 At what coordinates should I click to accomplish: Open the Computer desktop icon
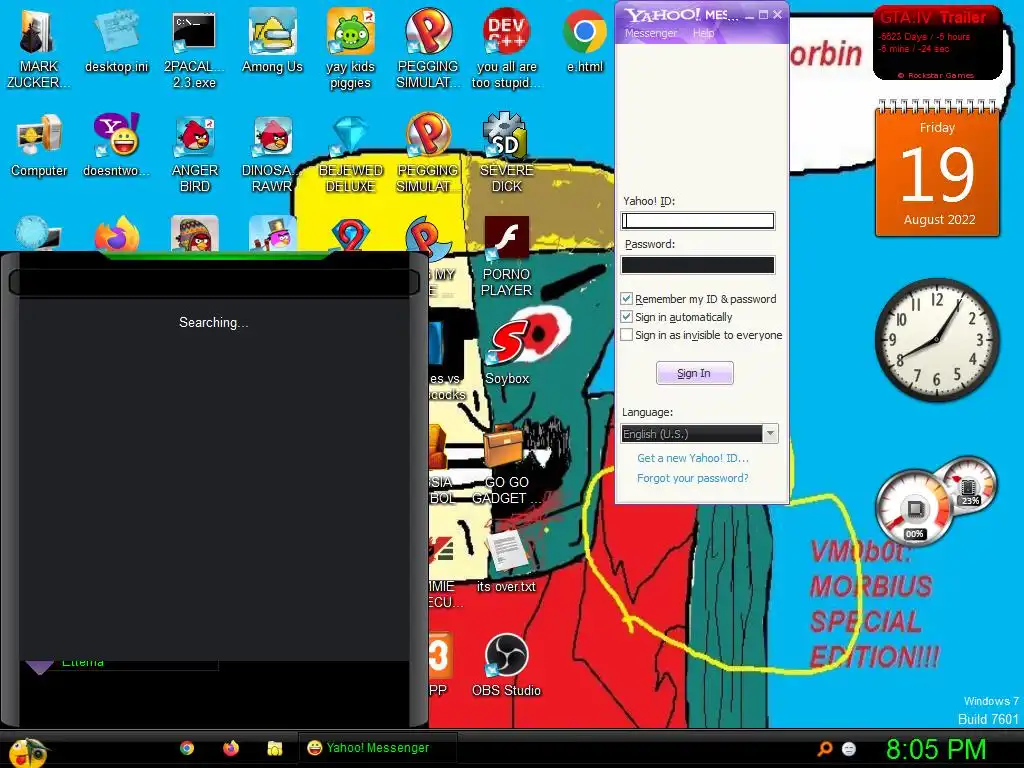[39, 145]
